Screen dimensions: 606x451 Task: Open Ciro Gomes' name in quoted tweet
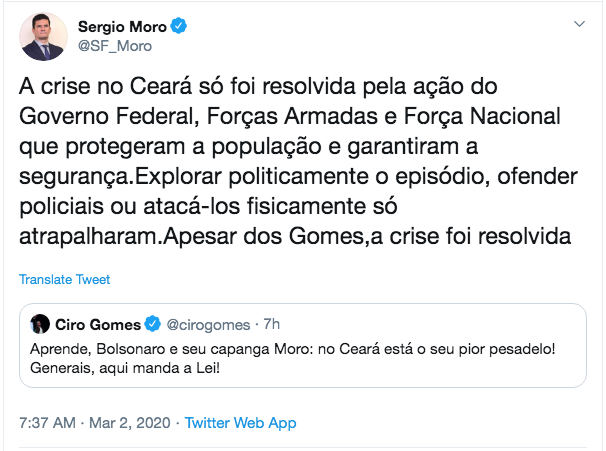click(x=100, y=324)
